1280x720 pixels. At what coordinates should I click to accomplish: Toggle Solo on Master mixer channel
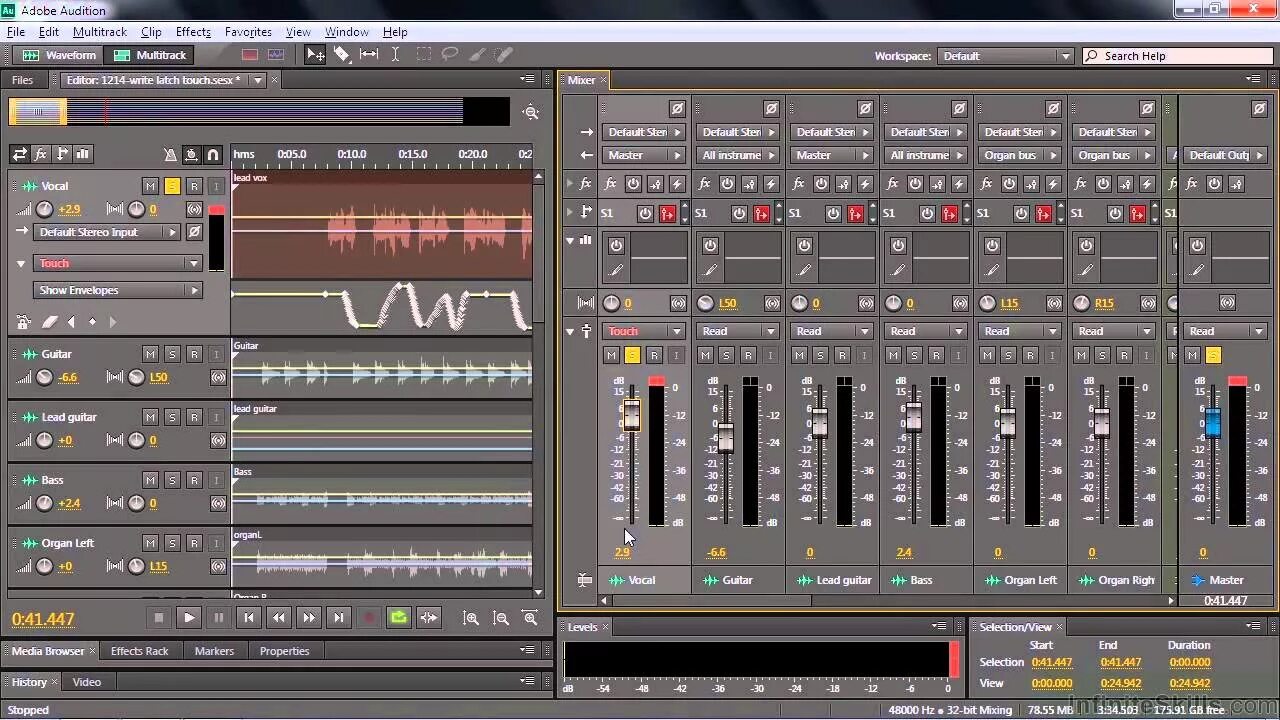pos(1213,355)
